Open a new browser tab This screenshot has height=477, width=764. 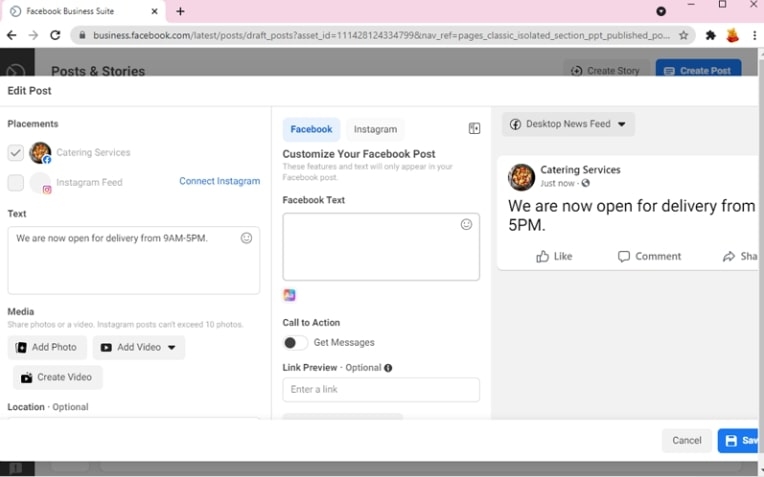[180, 11]
